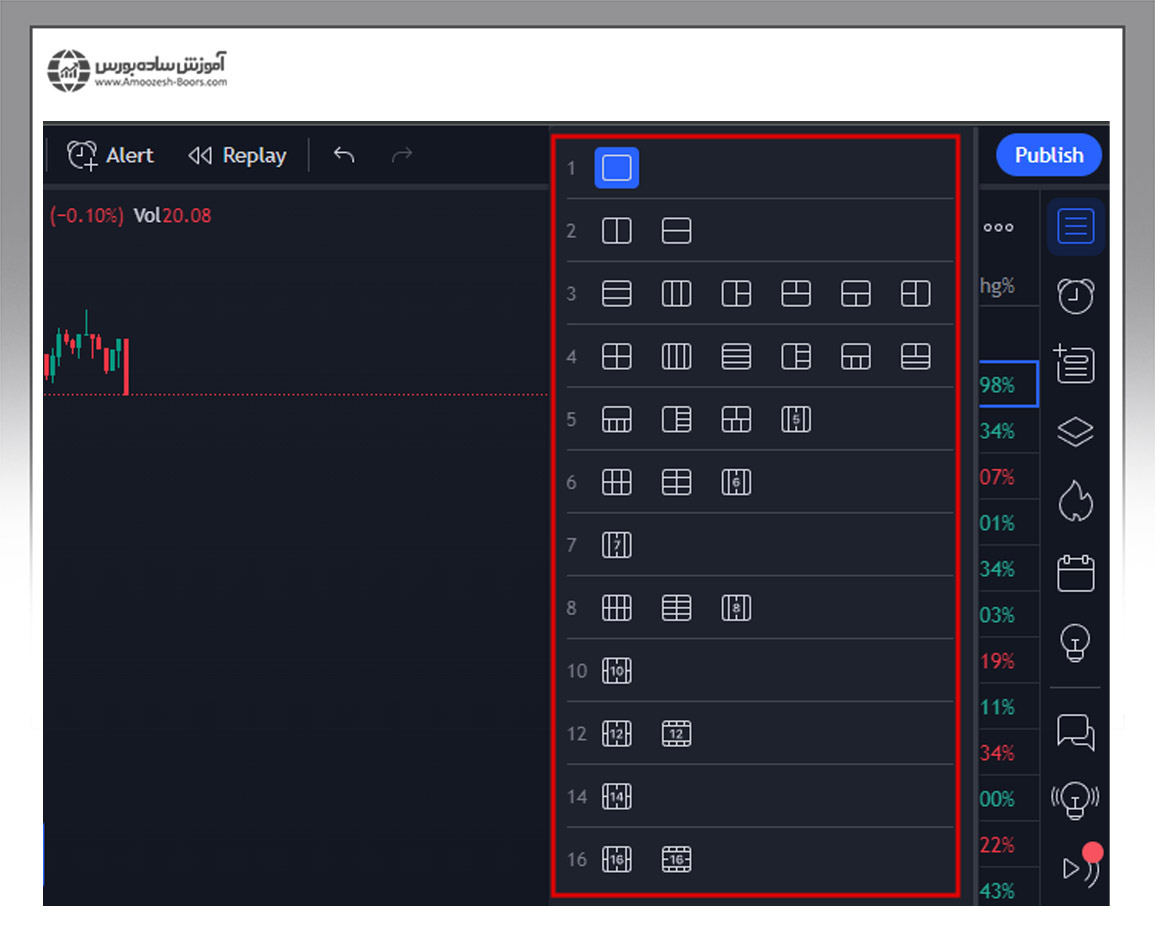Select the single-chart layout option
The width and height of the screenshot is (1155, 950).
(x=616, y=168)
